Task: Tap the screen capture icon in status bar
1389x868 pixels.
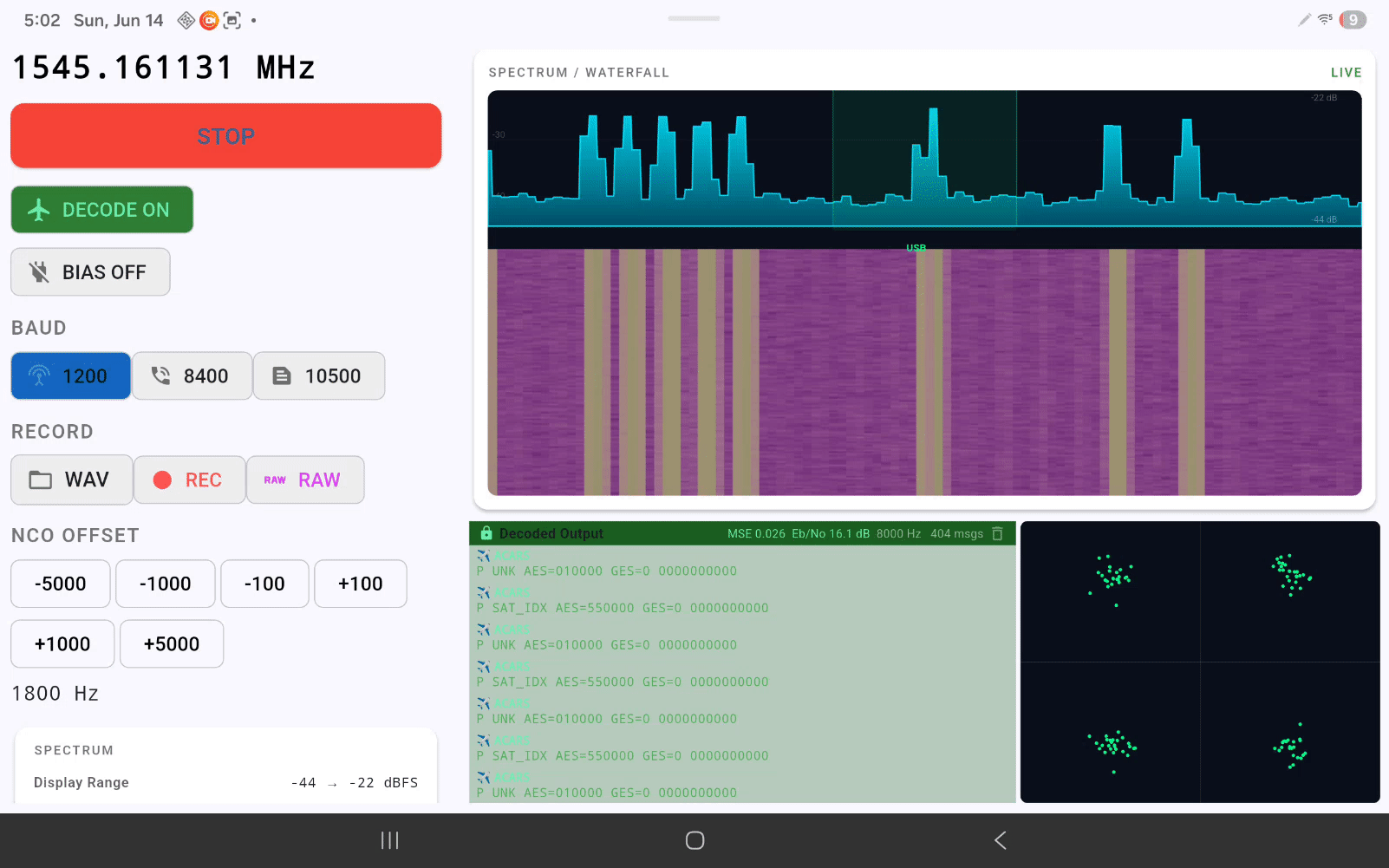Action: tap(232, 20)
